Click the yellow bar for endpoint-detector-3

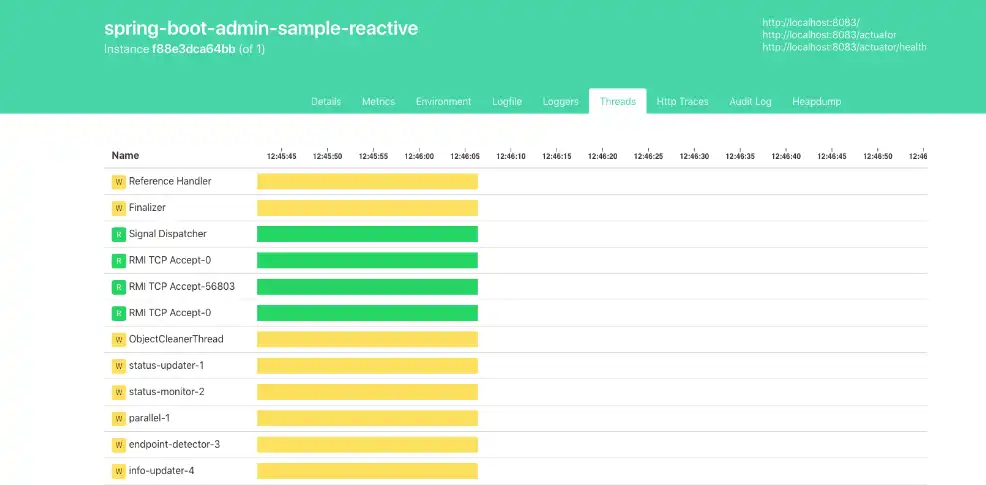tap(367, 445)
